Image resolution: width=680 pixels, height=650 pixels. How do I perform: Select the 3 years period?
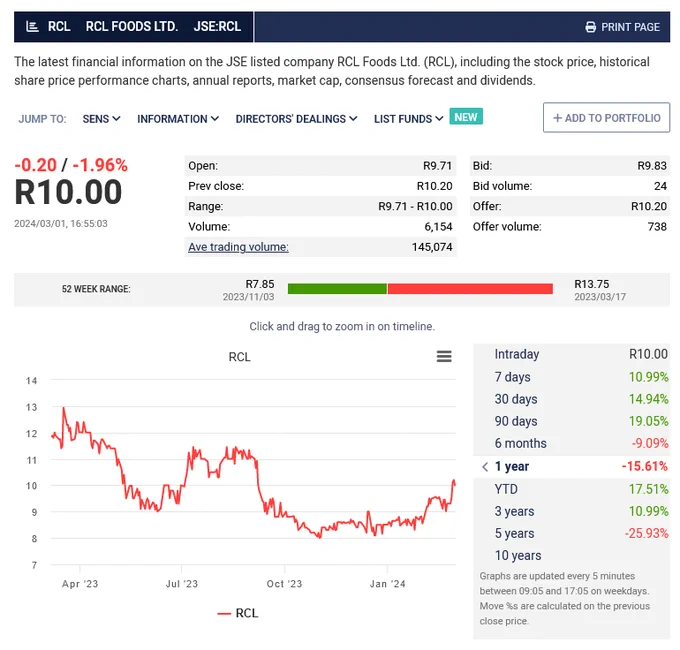[572, 511]
